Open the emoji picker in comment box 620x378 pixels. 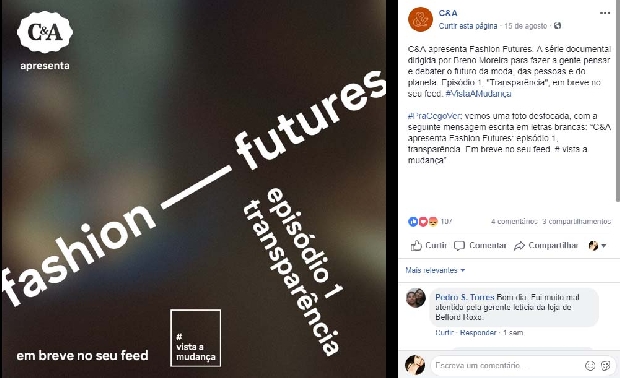pos(590,366)
